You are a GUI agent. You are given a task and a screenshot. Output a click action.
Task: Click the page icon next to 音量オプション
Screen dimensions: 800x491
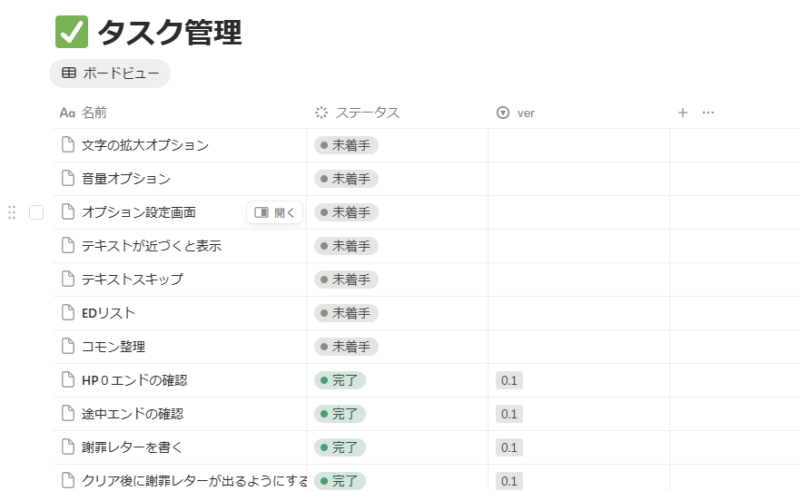point(68,179)
